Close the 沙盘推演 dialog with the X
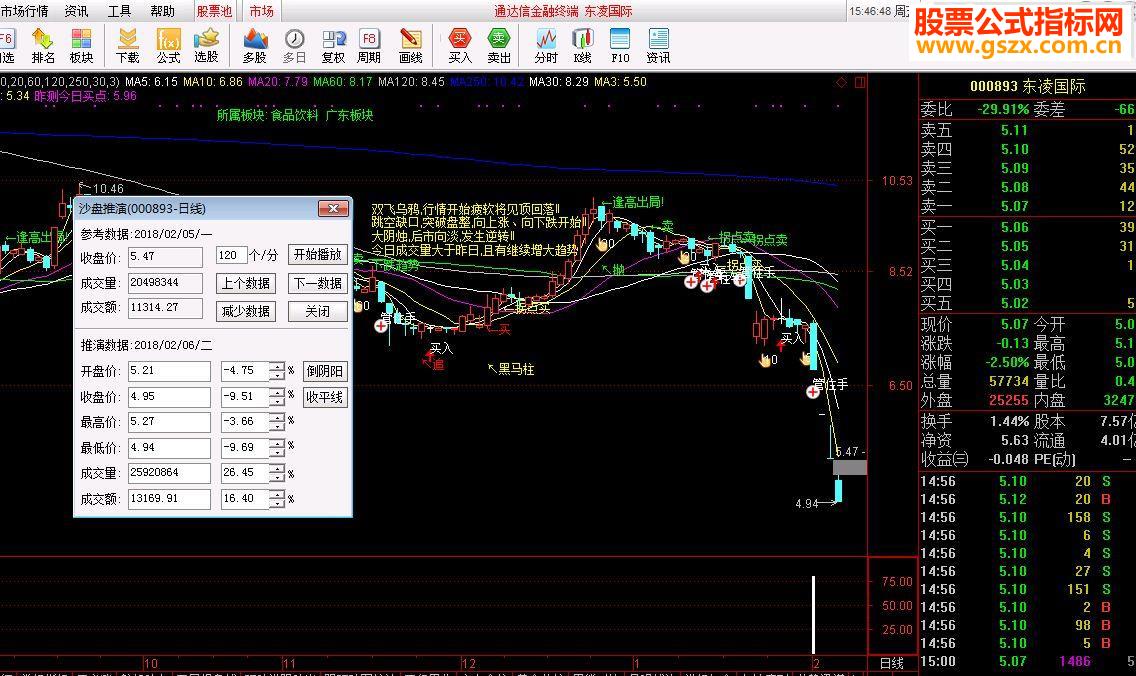 333,209
